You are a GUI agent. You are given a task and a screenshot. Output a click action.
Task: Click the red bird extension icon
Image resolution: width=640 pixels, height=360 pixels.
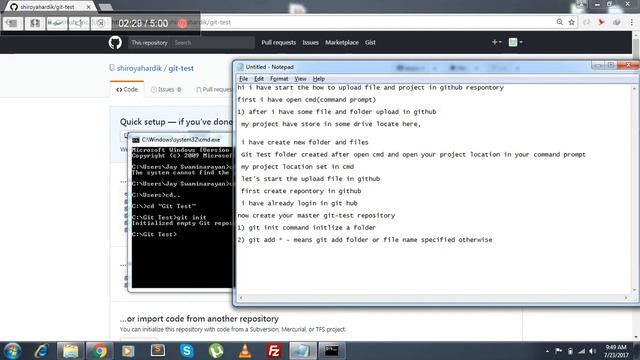pos(601,22)
